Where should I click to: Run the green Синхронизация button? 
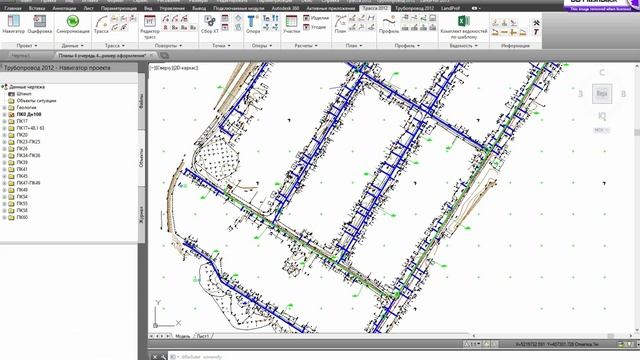pos(73,24)
